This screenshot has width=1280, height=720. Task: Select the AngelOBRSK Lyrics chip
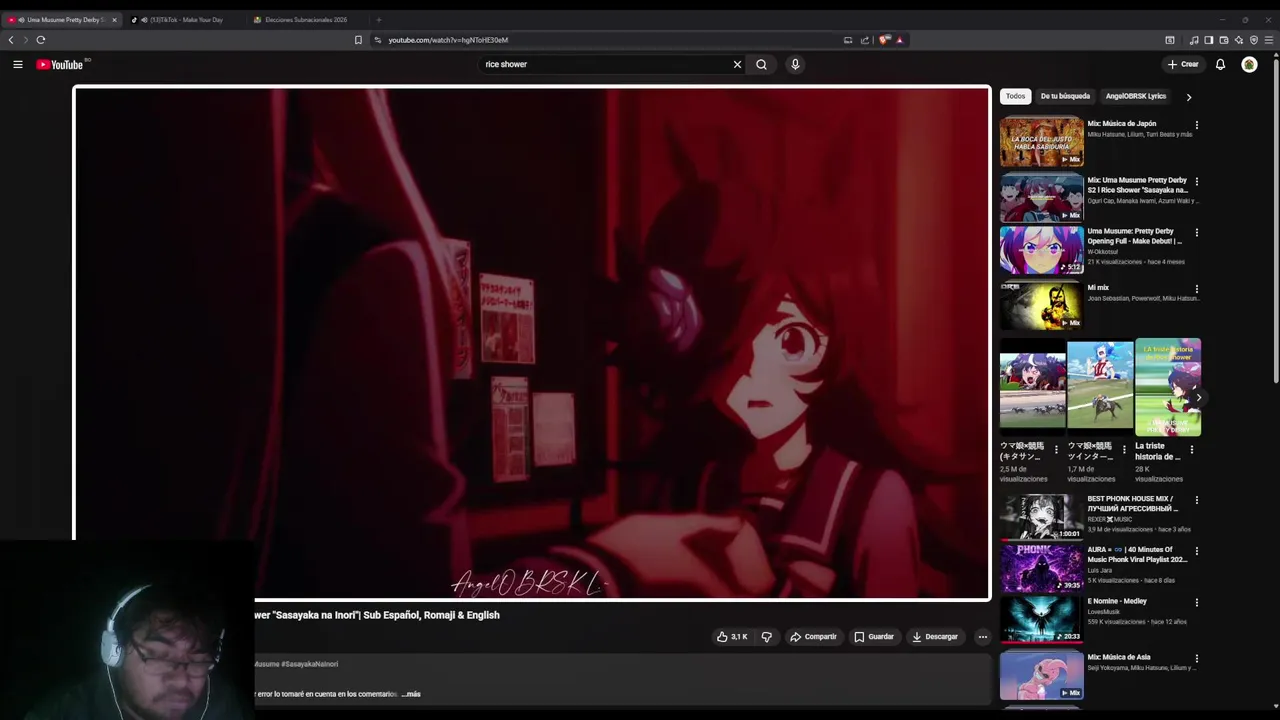(x=1136, y=96)
